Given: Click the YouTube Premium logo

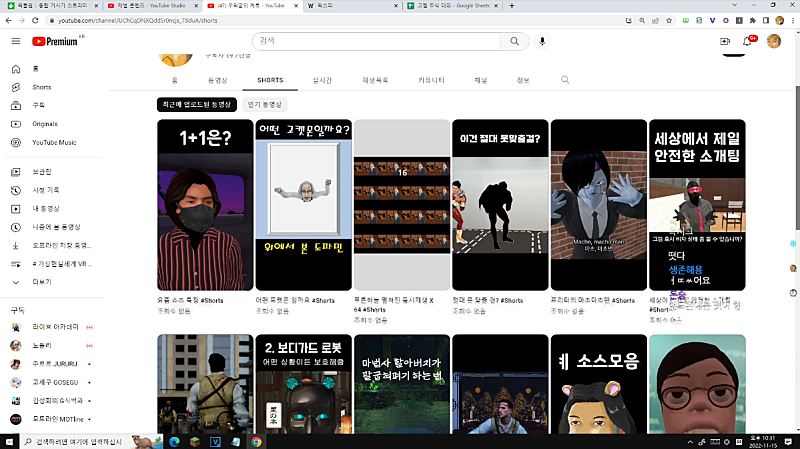Looking at the screenshot, I should [x=56, y=41].
